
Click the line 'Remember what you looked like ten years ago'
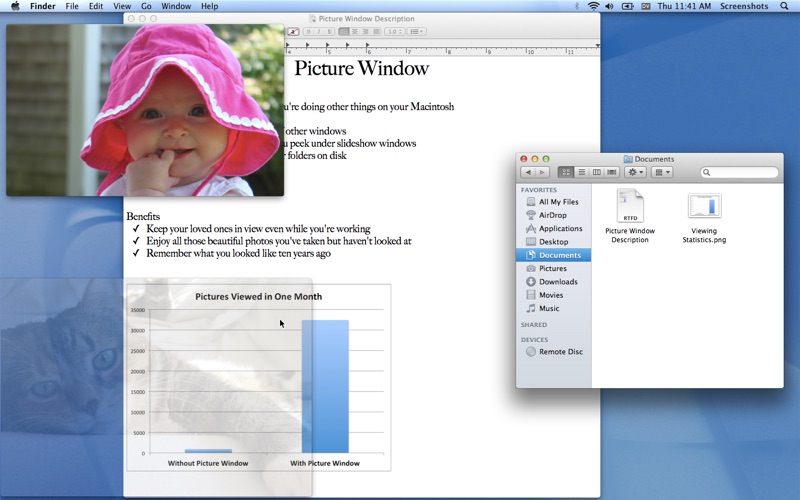point(238,254)
